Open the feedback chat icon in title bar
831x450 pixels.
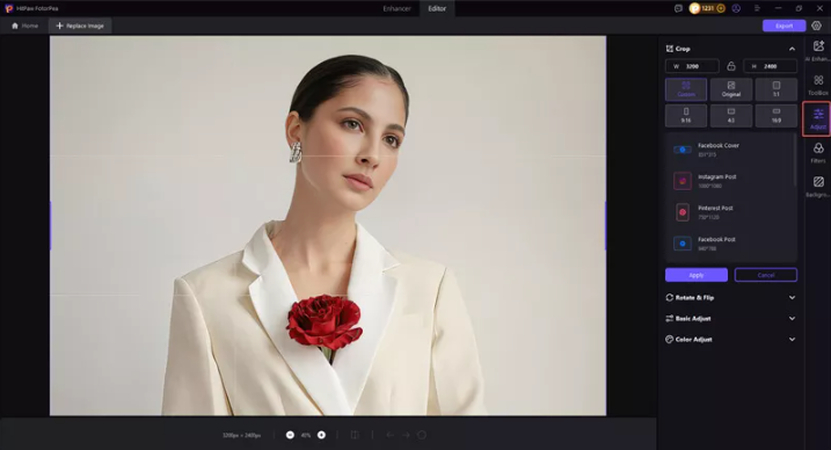[678, 8]
